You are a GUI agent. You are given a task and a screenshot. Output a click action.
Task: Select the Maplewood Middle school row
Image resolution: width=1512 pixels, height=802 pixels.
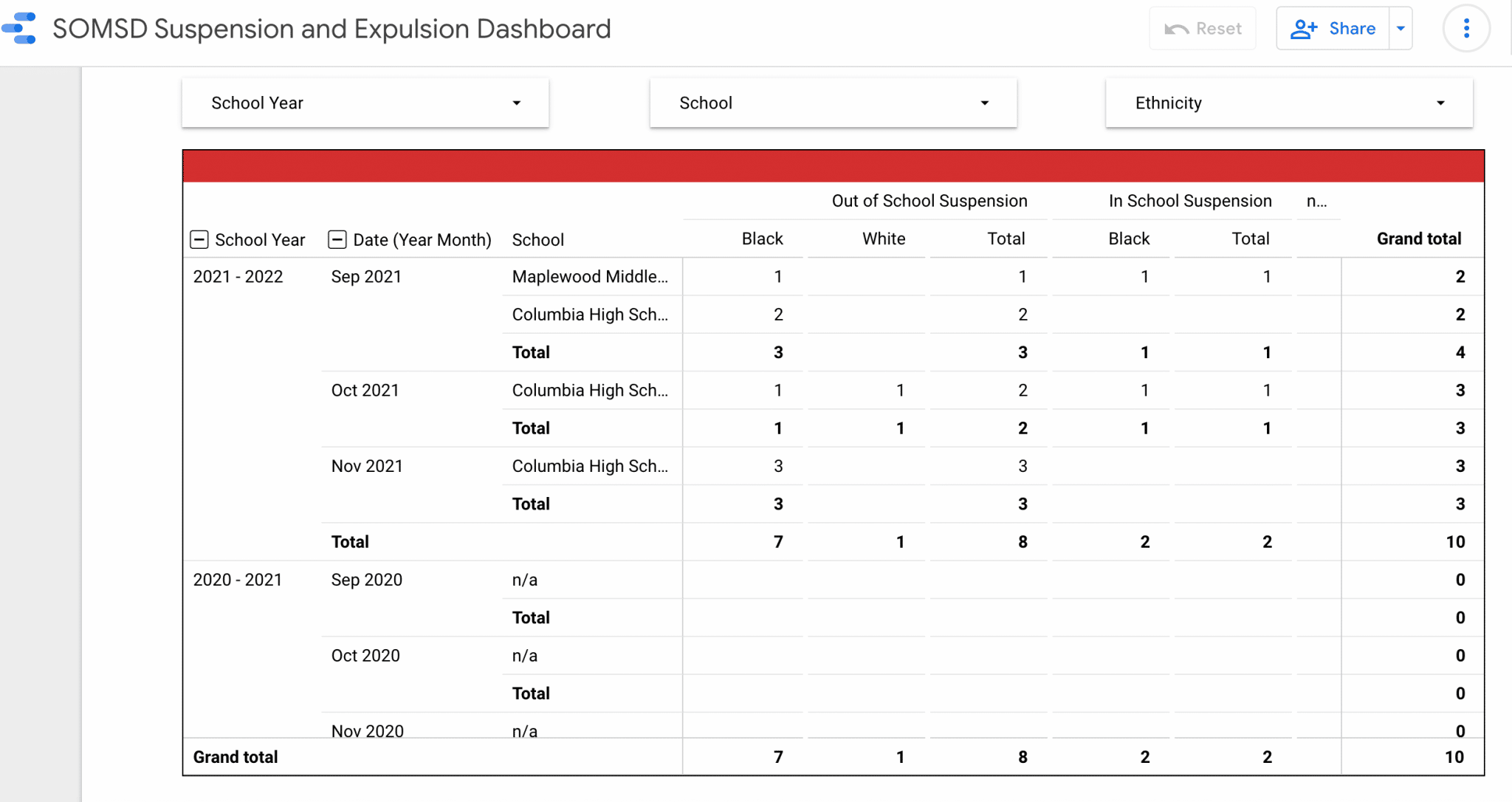point(589,276)
